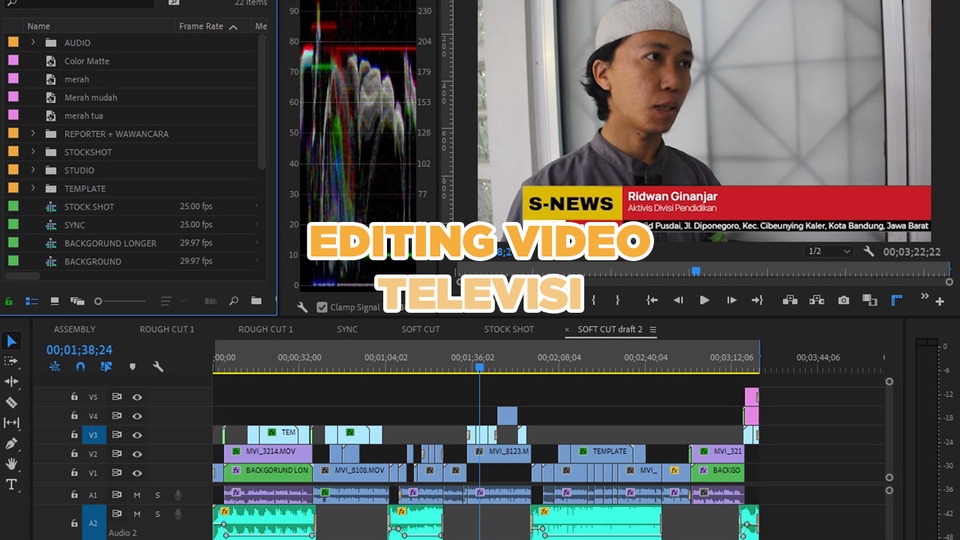Adjust Project panel thumbnail zoom slider
Image resolution: width=960 pixels, height=540 pixels.
(x=120, y=301)
